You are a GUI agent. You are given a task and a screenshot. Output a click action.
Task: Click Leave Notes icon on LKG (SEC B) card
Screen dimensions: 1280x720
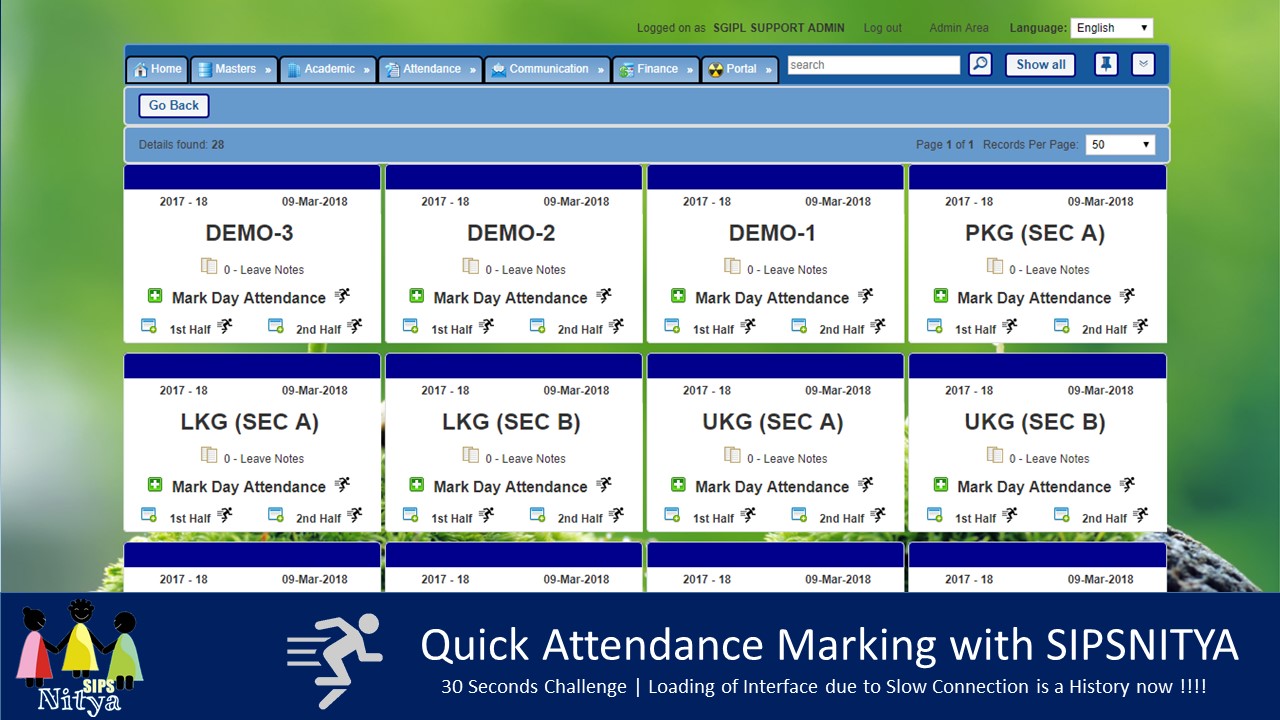point(471,455)
